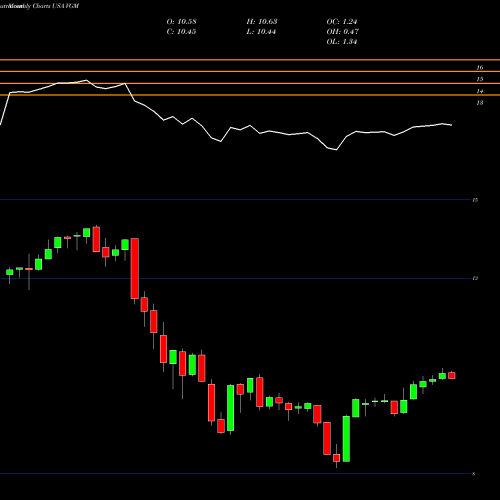The height and width of the screenshot is (500, 500).
Task: Click the 13 label on indicator axis
Action: 479,103
